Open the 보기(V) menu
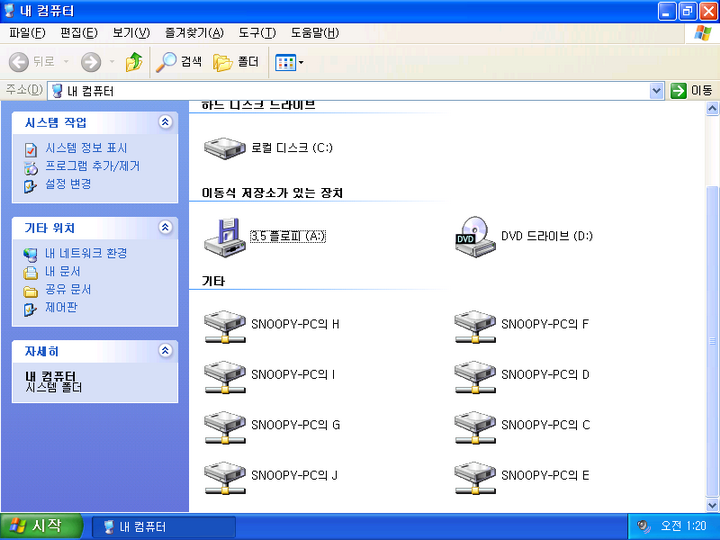This screenshot has height=540, width=720. (x=131, y=33)
